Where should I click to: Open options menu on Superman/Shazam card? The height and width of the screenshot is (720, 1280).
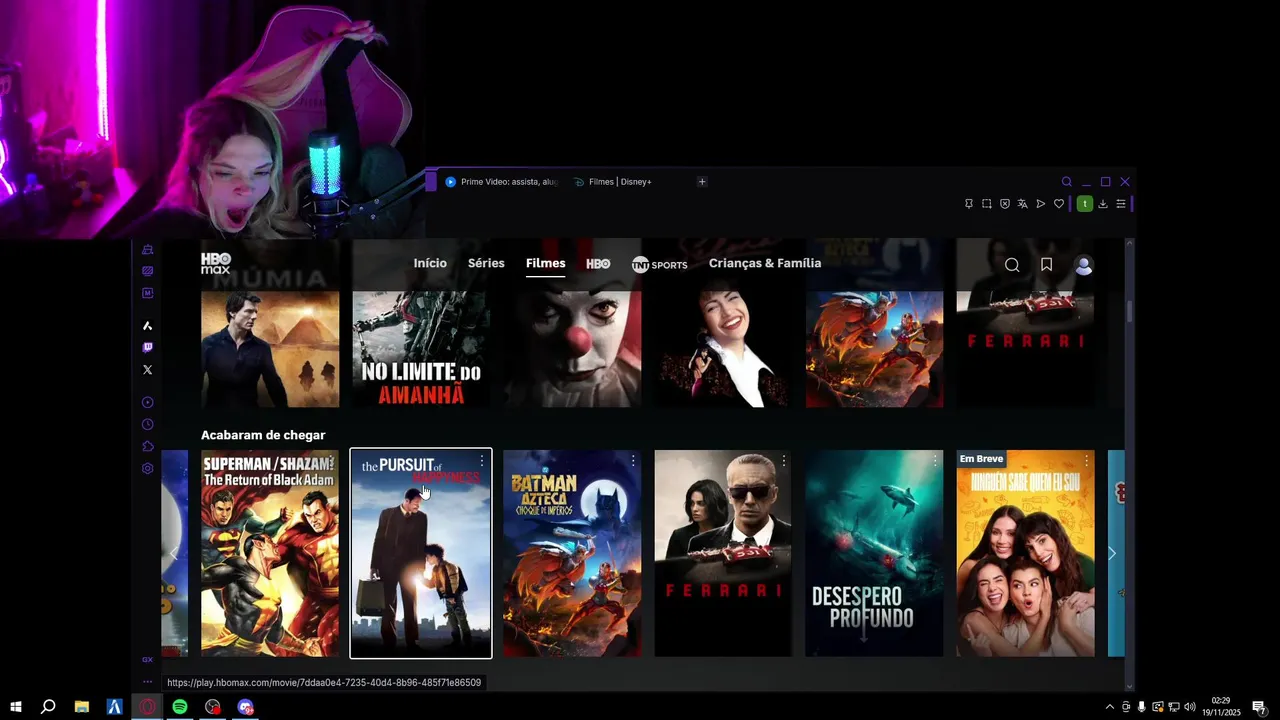[x=331, y=461]
